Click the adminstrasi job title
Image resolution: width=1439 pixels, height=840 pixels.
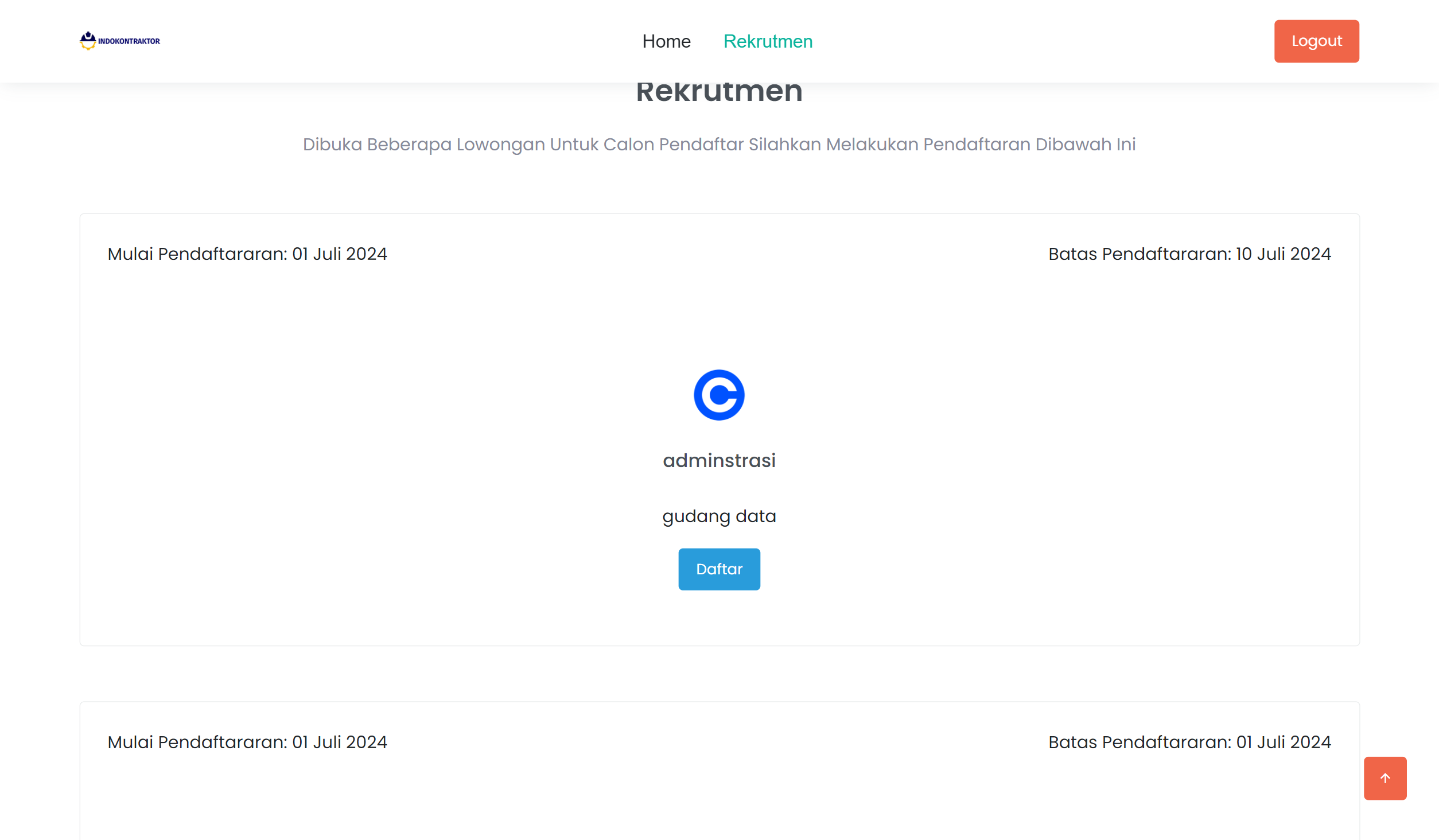(x=719, y=460)
